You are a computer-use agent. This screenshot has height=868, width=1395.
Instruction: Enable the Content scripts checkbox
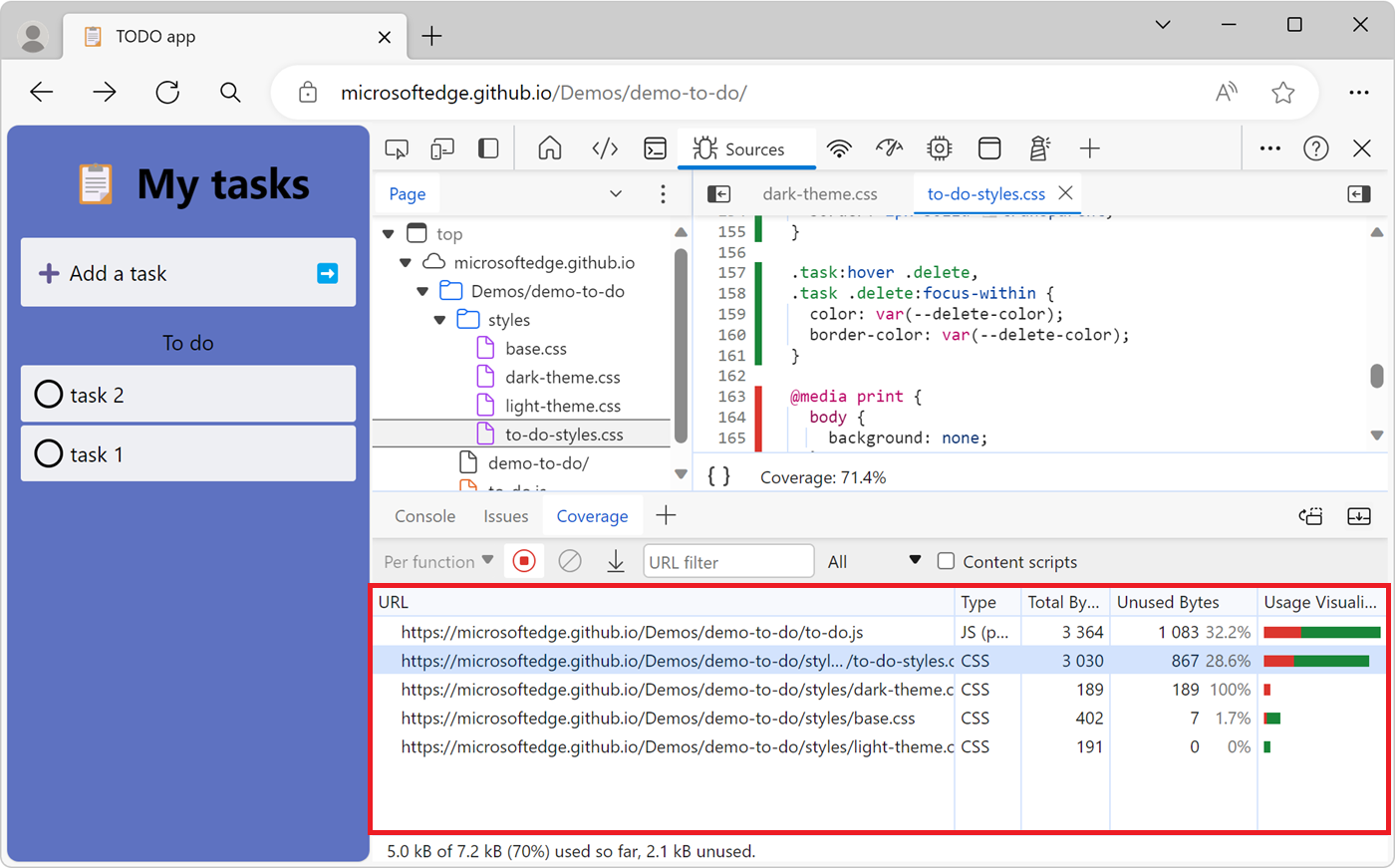point(946,561)
